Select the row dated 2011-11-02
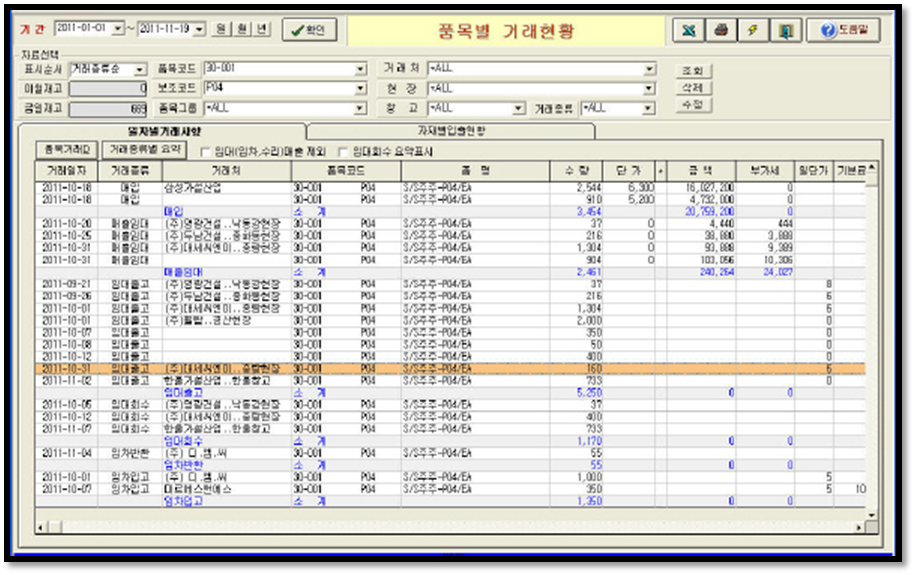The image size is (915, 575). pyautogui.click(x=450, y=381)
